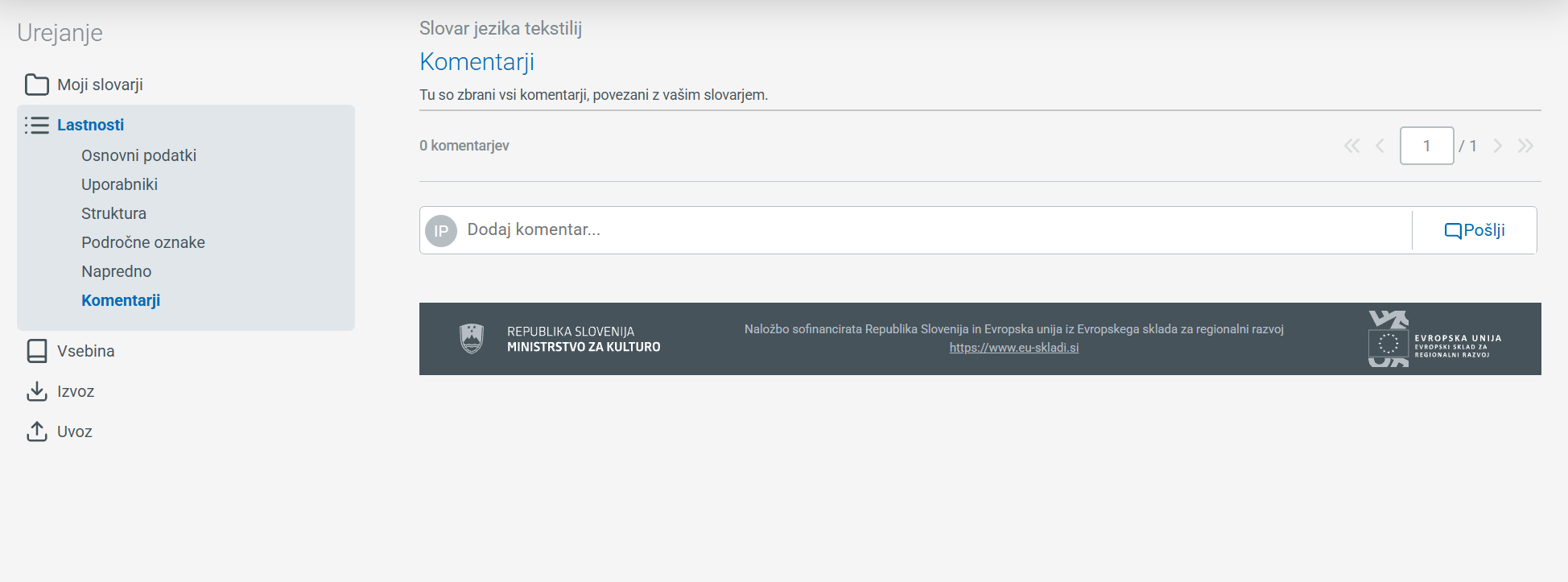1568x582 pixels.
Task: Select Komentarji in the sidebar
Action: (121, 300)
